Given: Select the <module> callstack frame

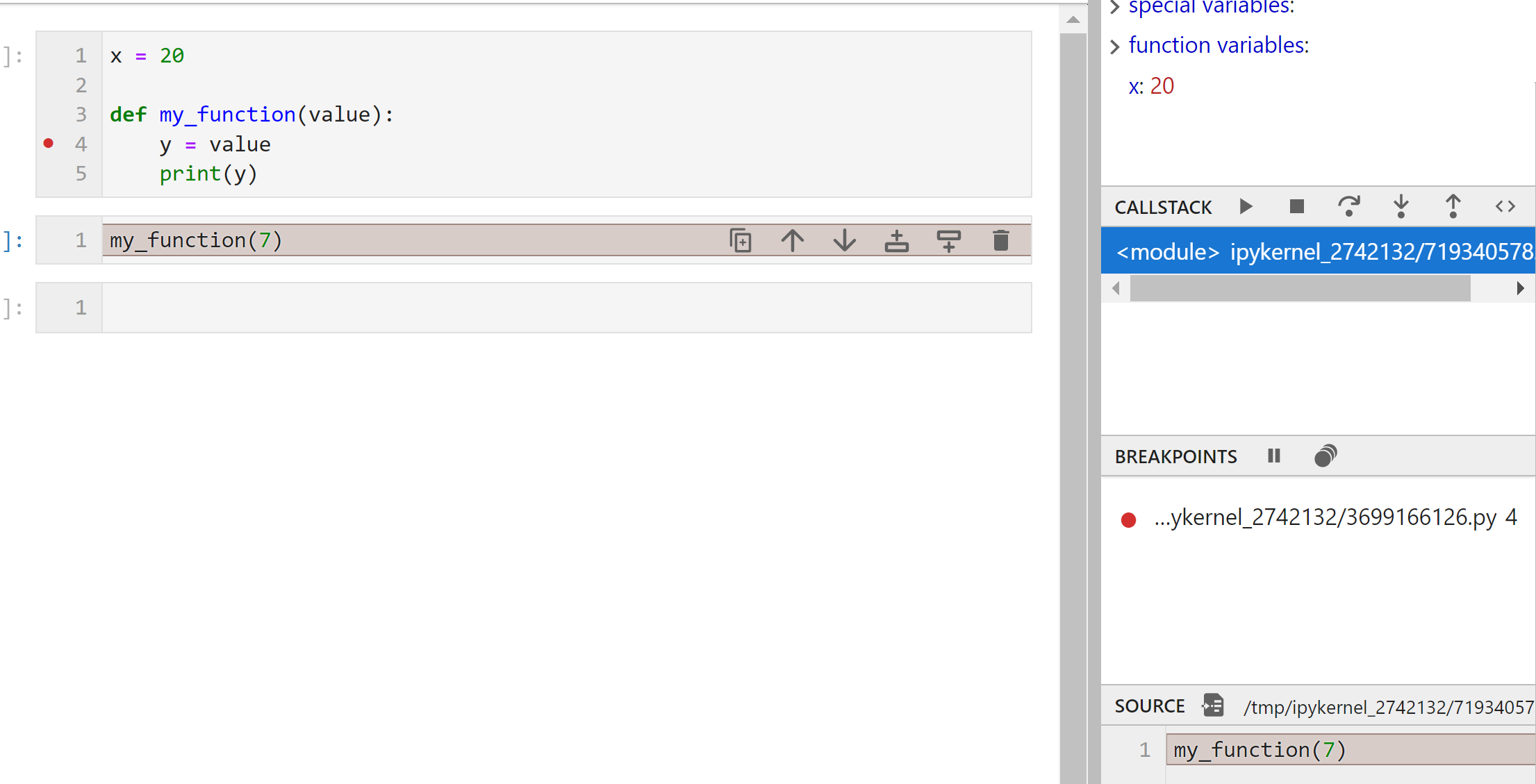Looking at the screenshot, I should click(1318, 251).
